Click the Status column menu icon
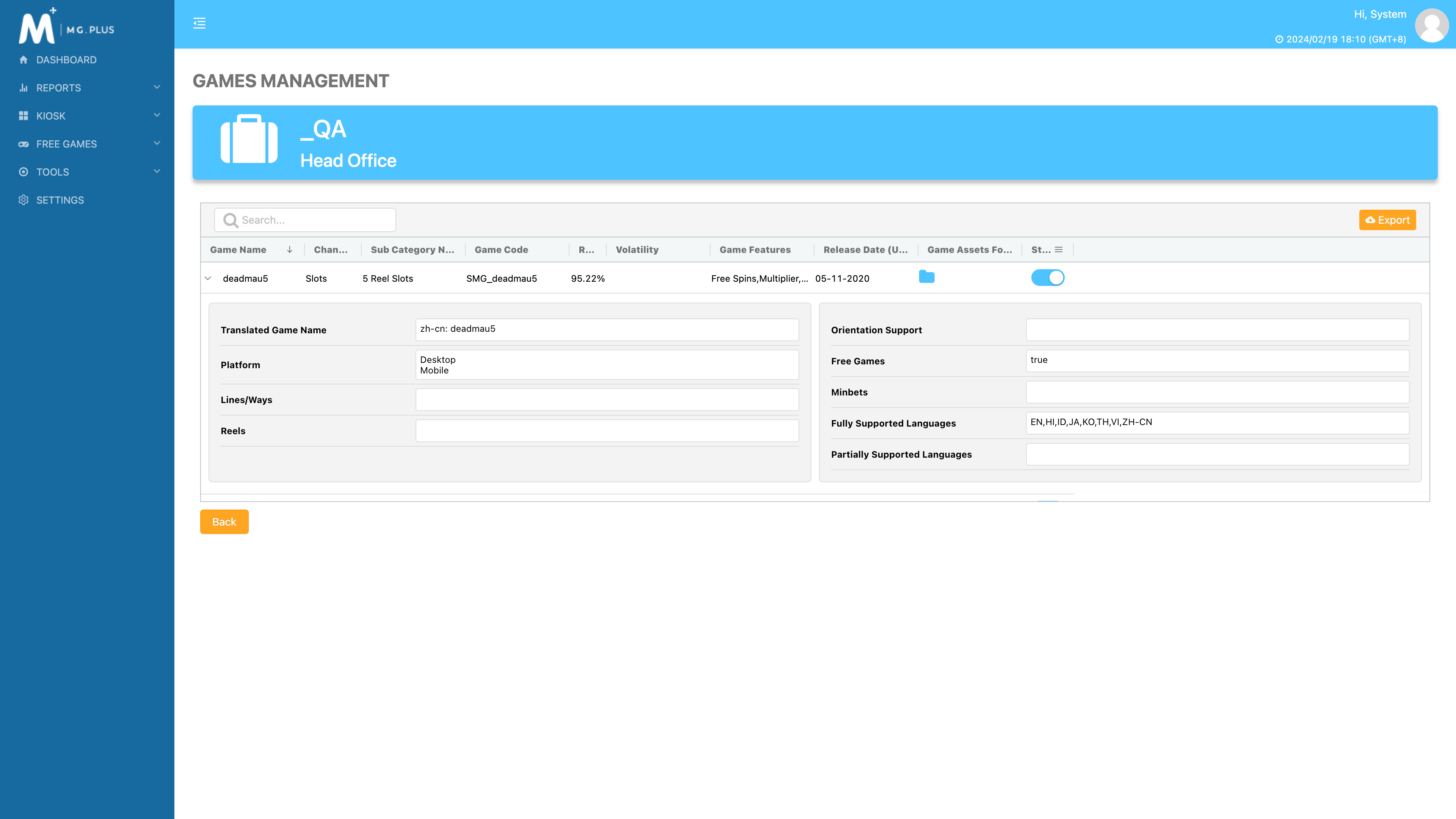This screenshot has height=819, width=1456. (x=1059, y=249)
